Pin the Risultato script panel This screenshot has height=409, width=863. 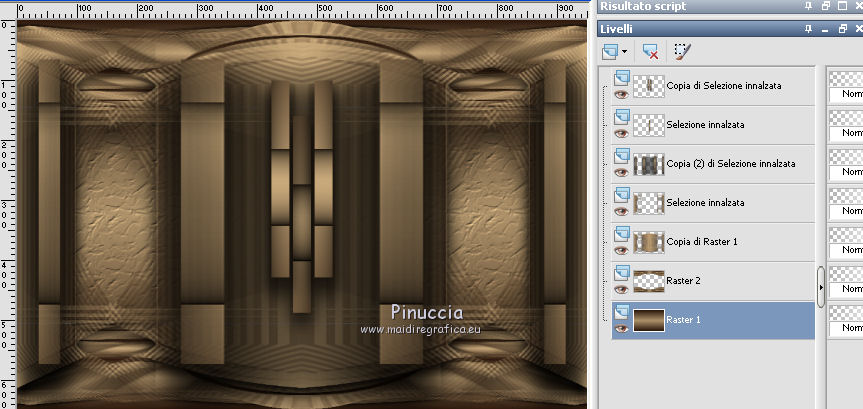(807, 6)
